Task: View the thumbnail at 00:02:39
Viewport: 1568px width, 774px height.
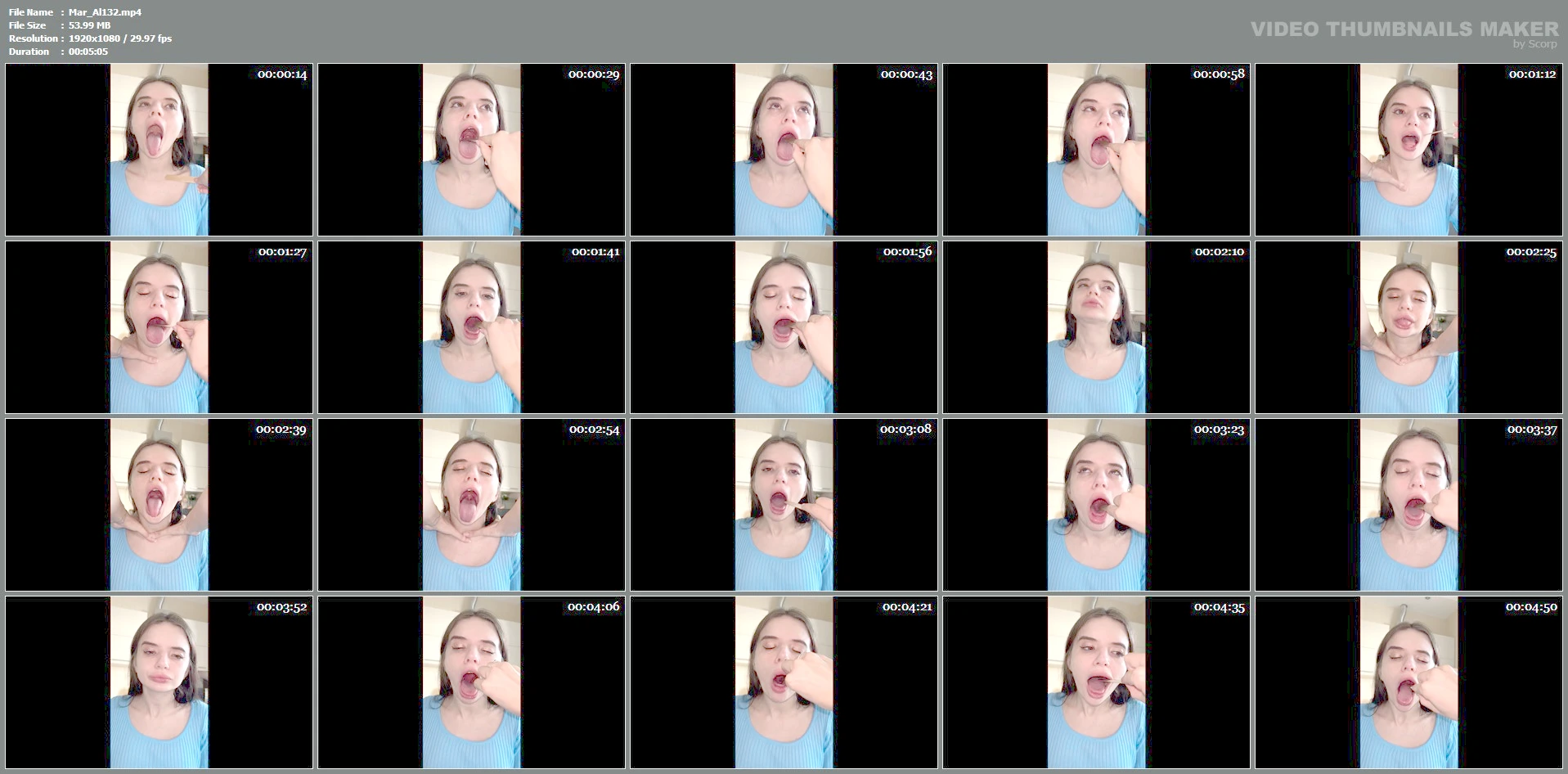Action: [159, 505]
